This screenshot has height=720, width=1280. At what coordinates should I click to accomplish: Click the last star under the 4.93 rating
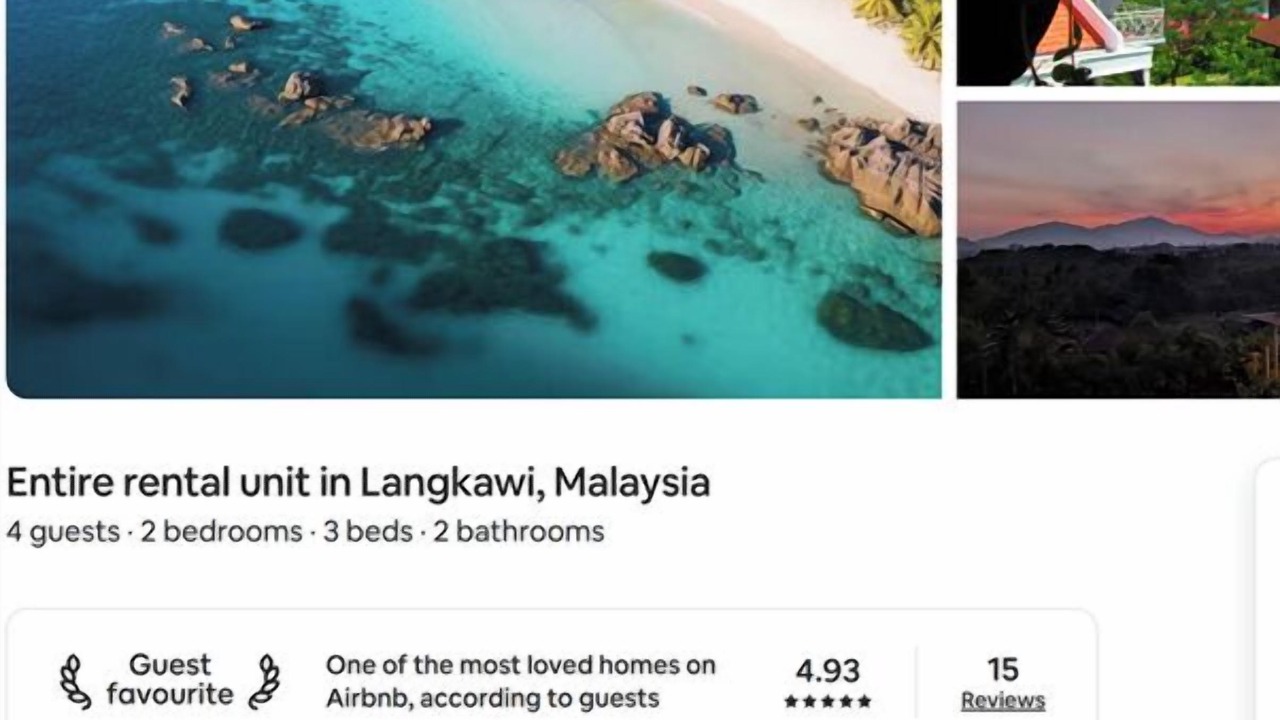[864, 702]
